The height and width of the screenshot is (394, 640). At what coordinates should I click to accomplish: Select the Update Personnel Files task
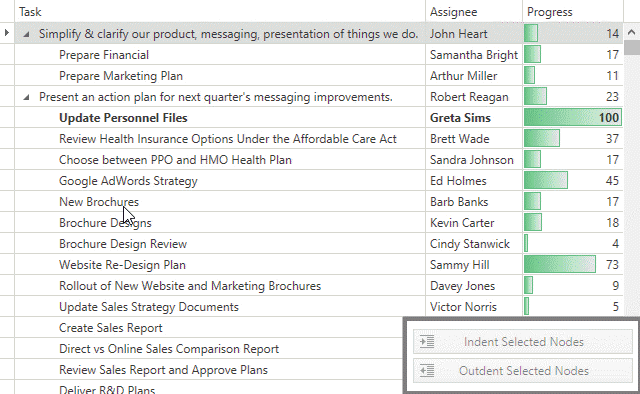(123, 118)
